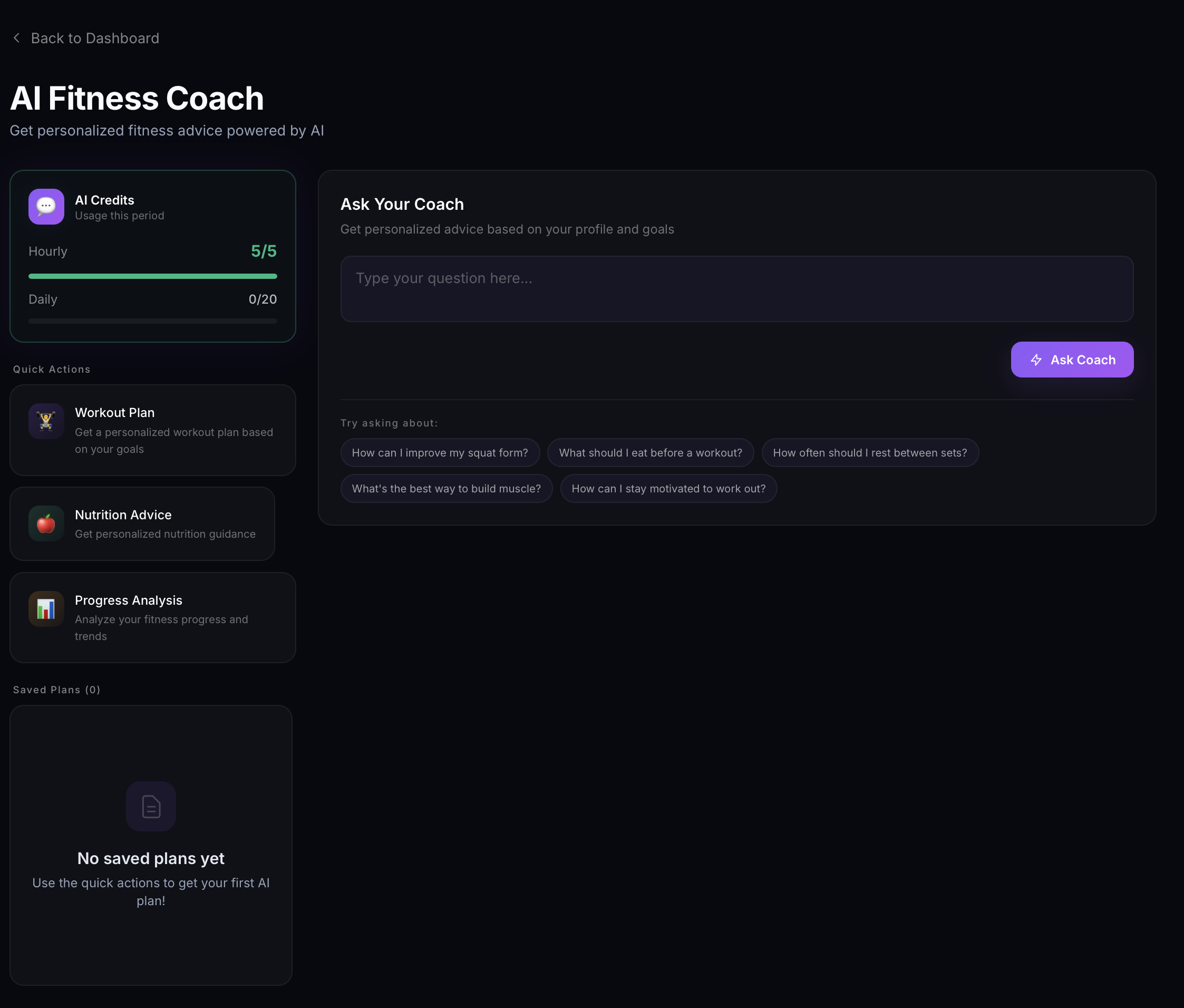This screenshot has width=1184, height=1008.
Task: Click the Daily usage progress bar
Action: click(x=152, y=321)
